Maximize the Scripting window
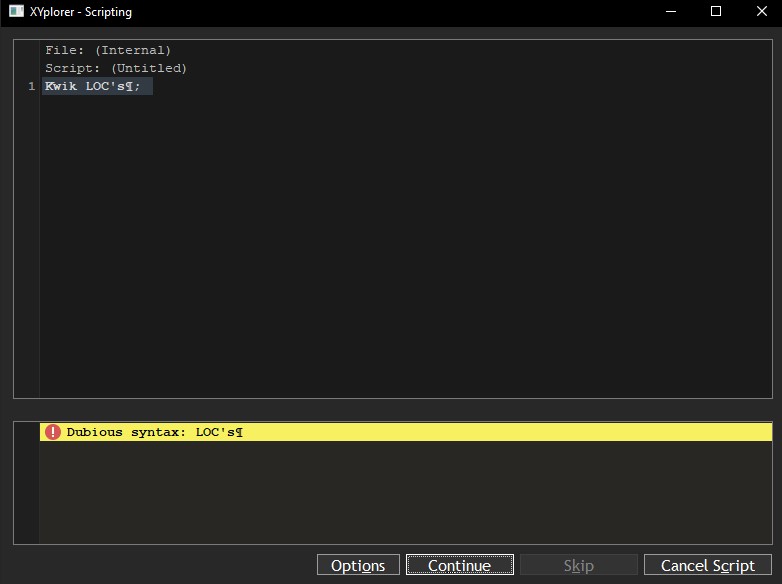Screen dimensions: 782x584 coord(715,12)
